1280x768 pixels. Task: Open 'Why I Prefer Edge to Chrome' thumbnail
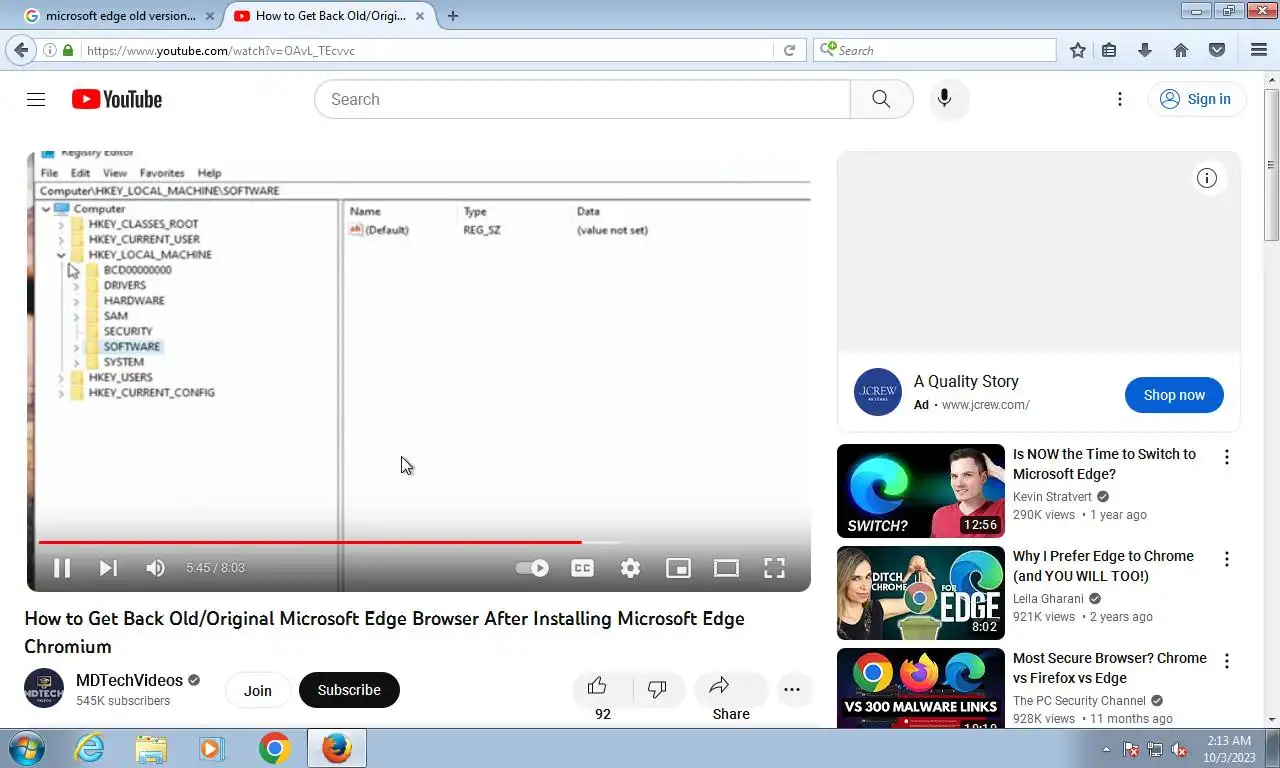[921, 593]
